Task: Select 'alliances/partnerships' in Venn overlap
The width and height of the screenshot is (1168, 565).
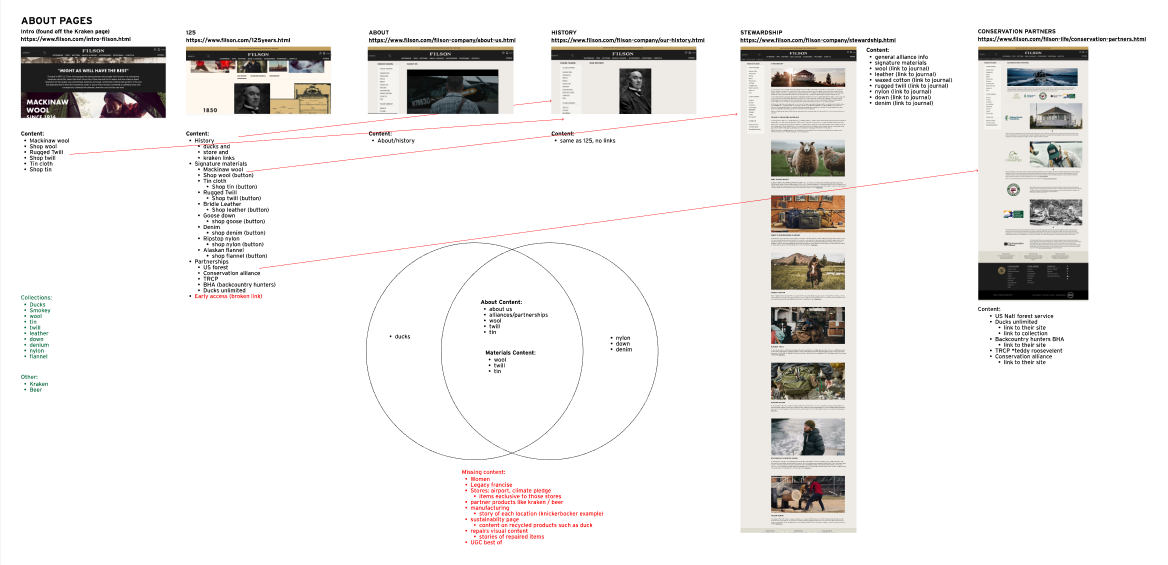Action: coord(518,315)
